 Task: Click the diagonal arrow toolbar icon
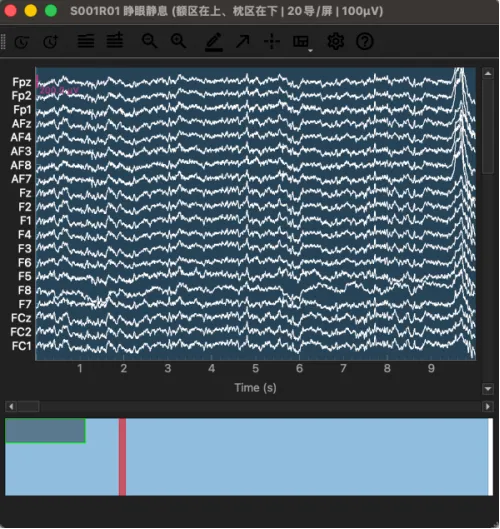pos(243,42)
